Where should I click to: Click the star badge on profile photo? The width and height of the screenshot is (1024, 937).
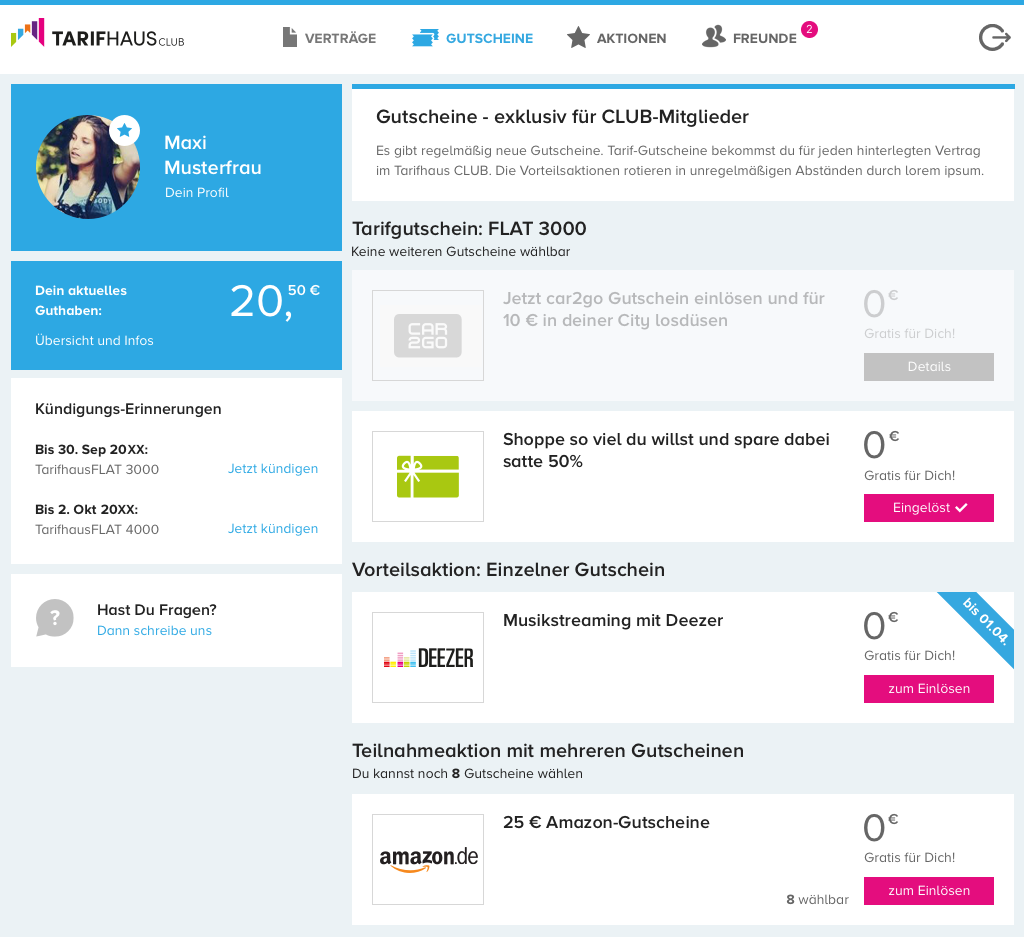pos(124,130)
